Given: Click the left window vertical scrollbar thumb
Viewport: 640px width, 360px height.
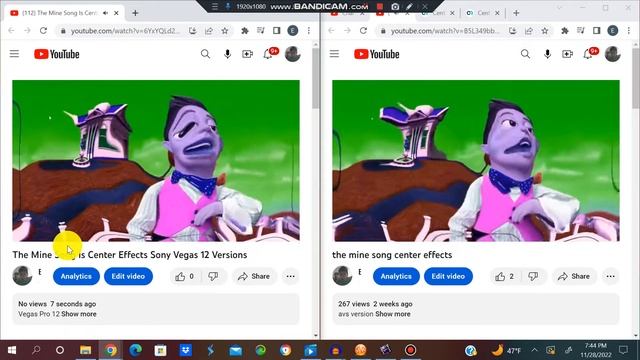Looking at the screenshot, I should tap(315, 78).
